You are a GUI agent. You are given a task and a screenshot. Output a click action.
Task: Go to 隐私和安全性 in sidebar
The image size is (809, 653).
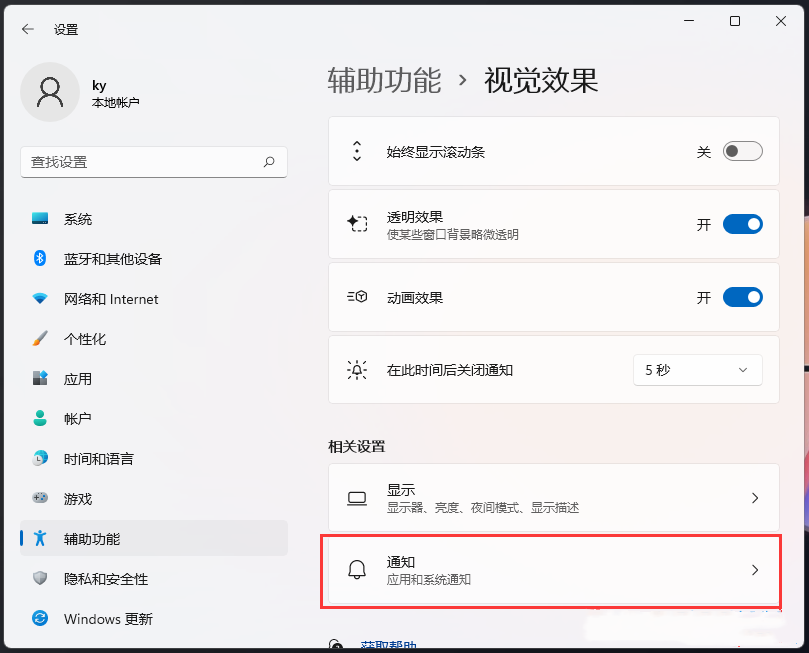(x=106, y=579)
